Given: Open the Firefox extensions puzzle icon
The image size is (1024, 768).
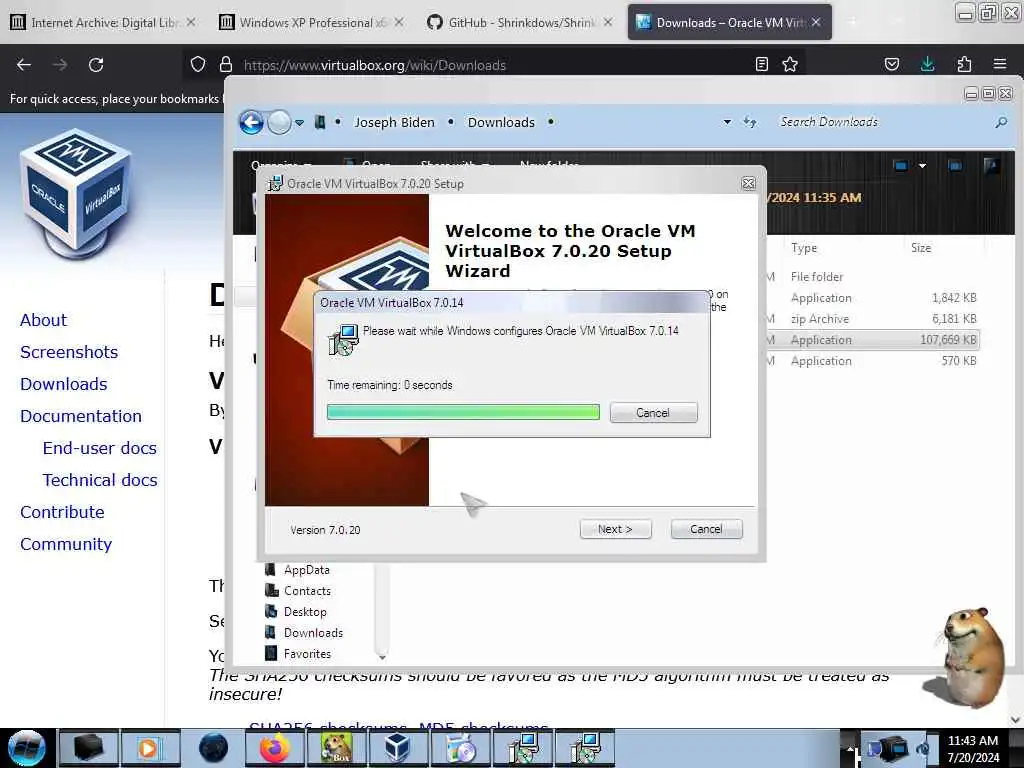Looking at the screenshot, I should point(964,64).
